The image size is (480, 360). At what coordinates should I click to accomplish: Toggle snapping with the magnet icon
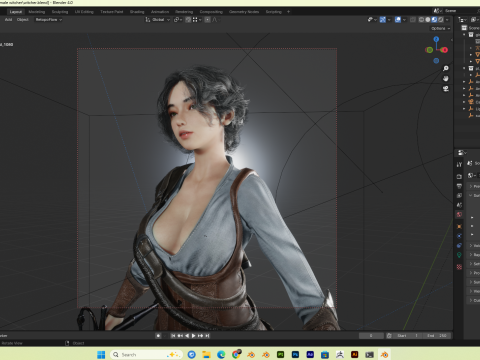[188, 20]
